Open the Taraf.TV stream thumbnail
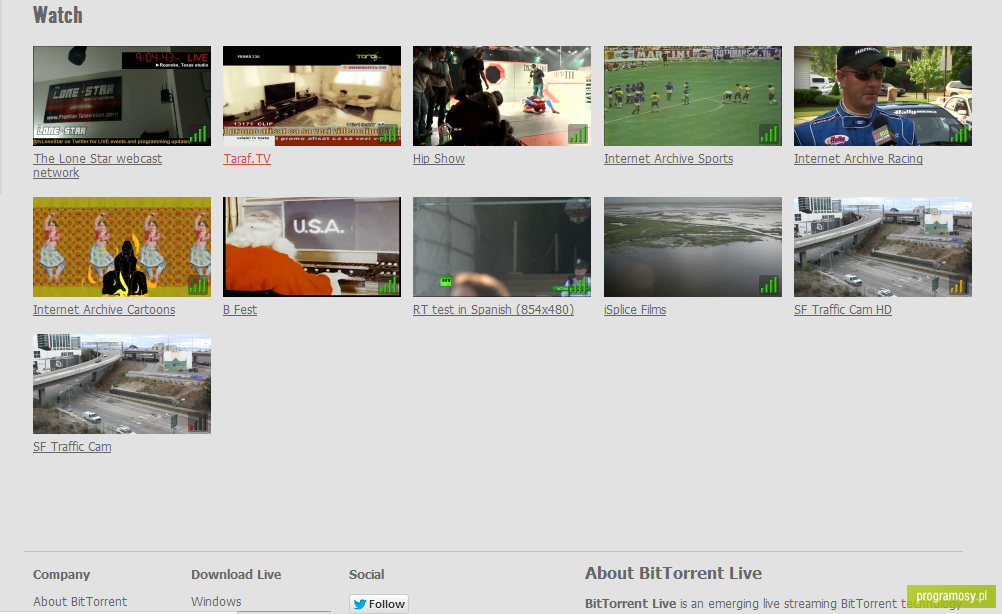1002x614 pixels. click(x=312, y=96)
